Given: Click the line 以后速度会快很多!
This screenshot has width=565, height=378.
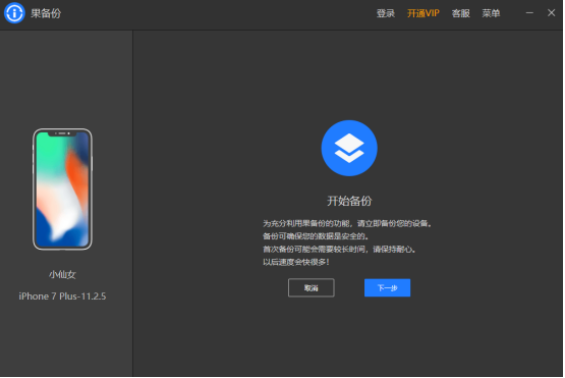Looking at the screenshot, I should [x=296, y=262].
